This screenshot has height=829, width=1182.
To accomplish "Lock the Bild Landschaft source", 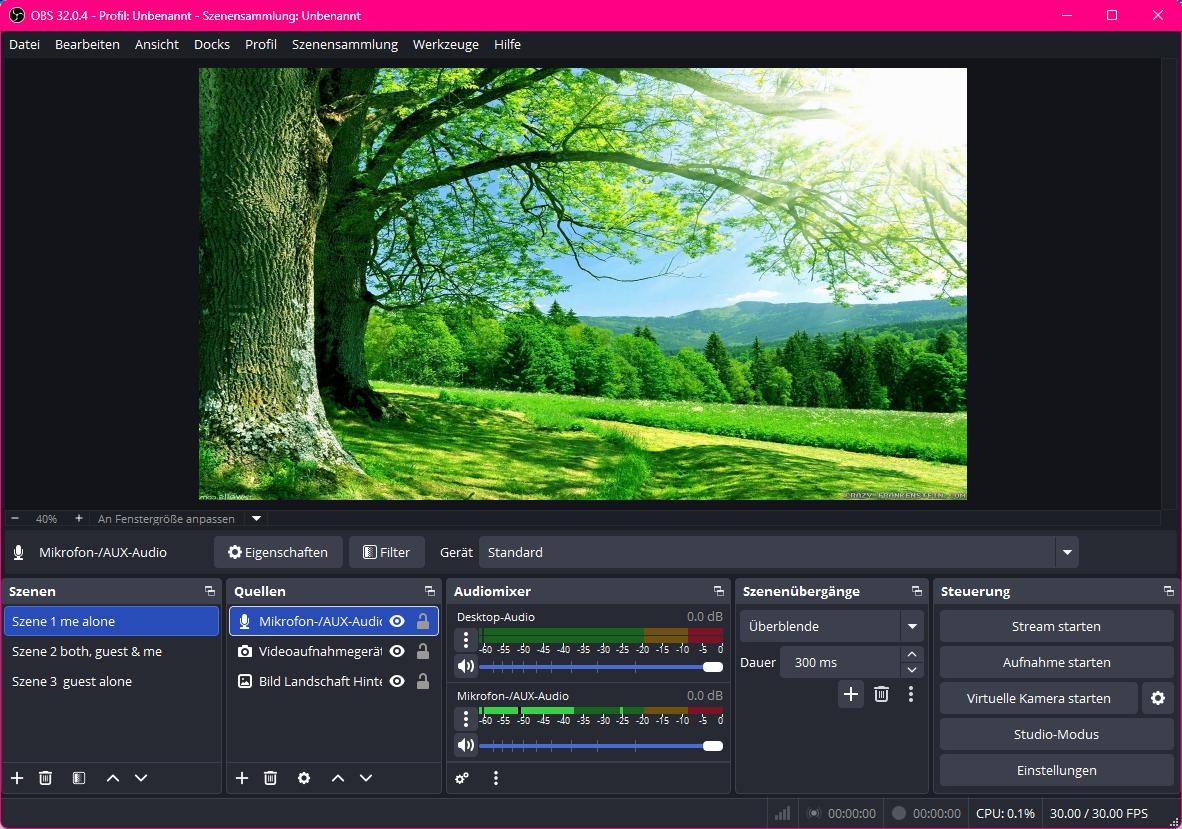I will 423,681.
